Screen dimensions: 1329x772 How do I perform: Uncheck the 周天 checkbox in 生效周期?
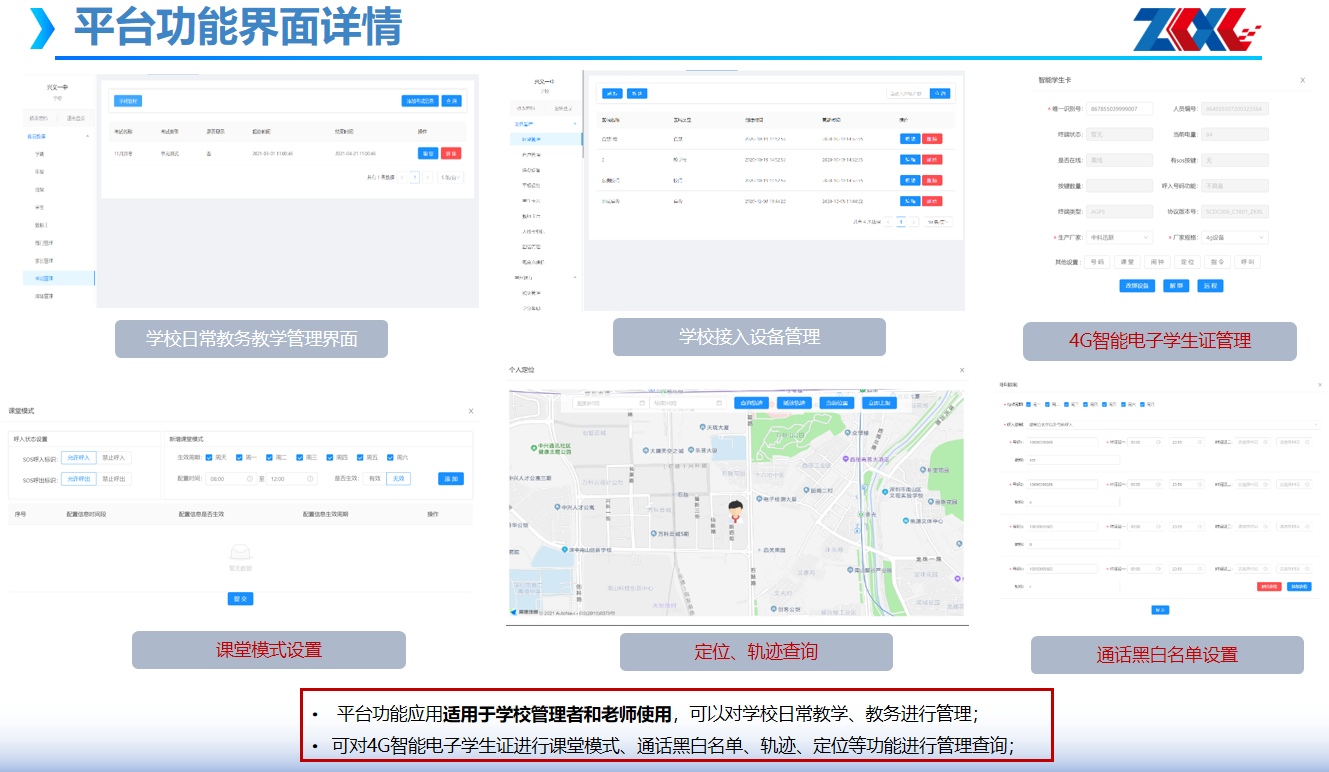tap(208, 457)
